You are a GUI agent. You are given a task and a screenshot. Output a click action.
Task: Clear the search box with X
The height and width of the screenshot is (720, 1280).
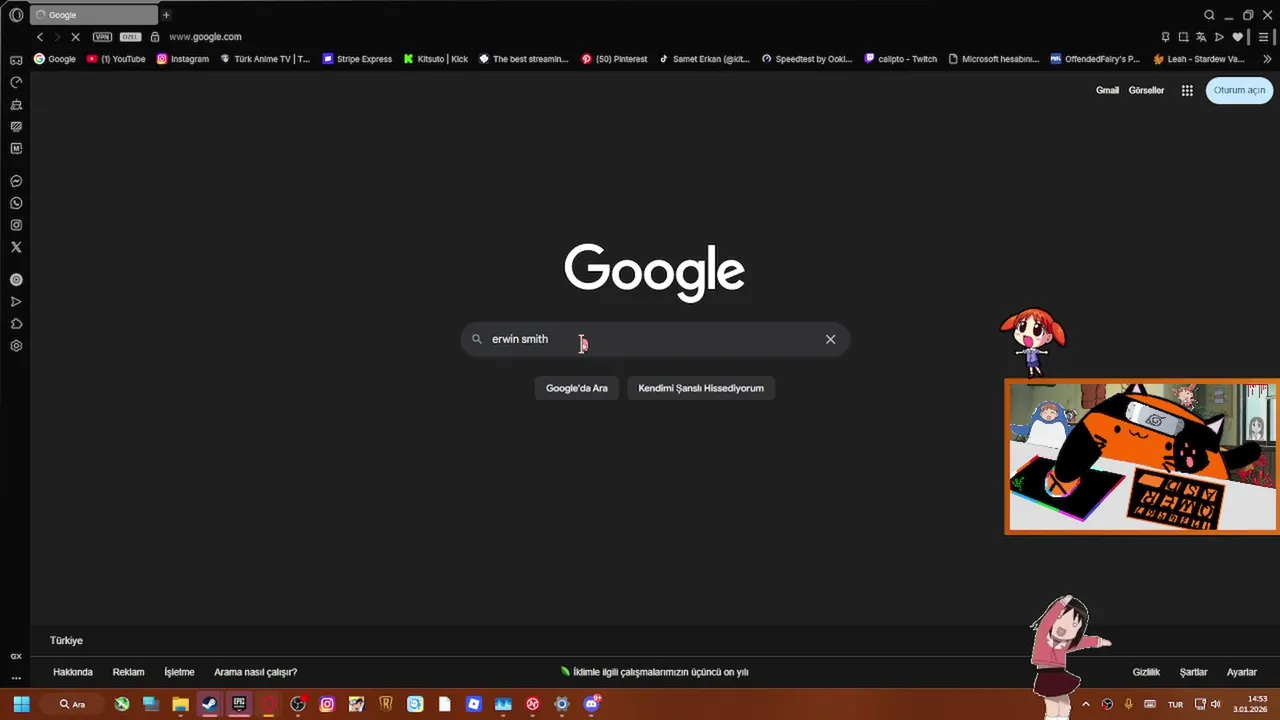830,339
